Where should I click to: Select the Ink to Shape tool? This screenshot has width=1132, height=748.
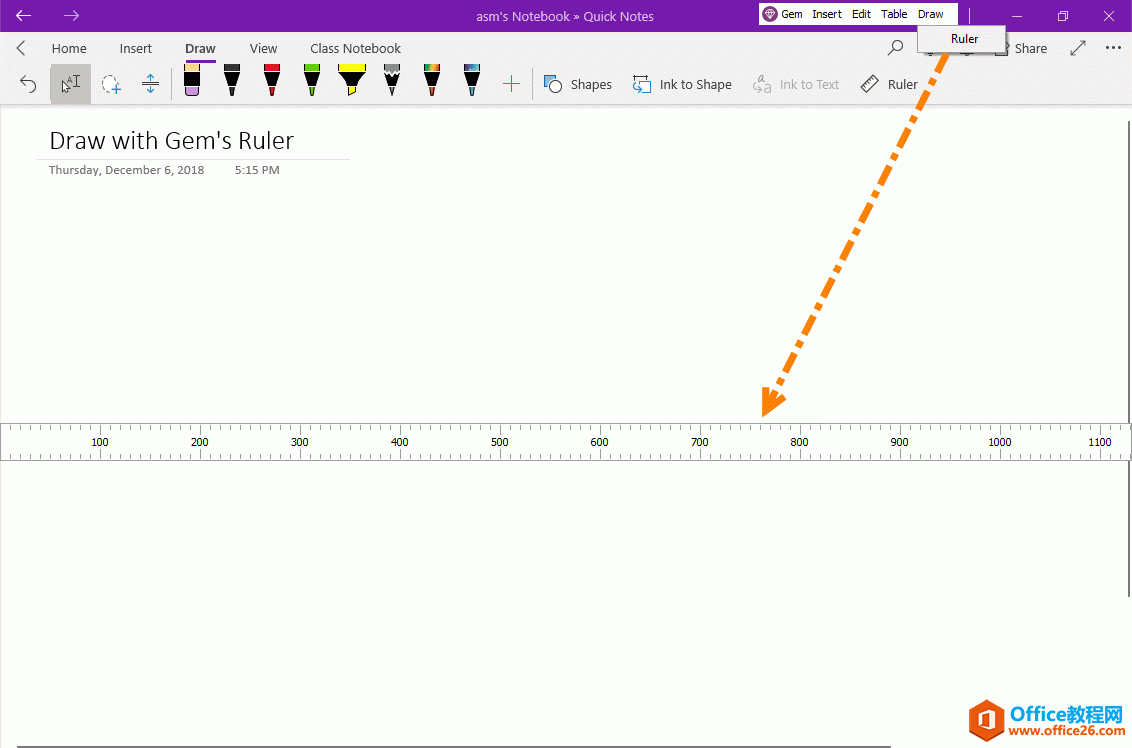(682, 84)
